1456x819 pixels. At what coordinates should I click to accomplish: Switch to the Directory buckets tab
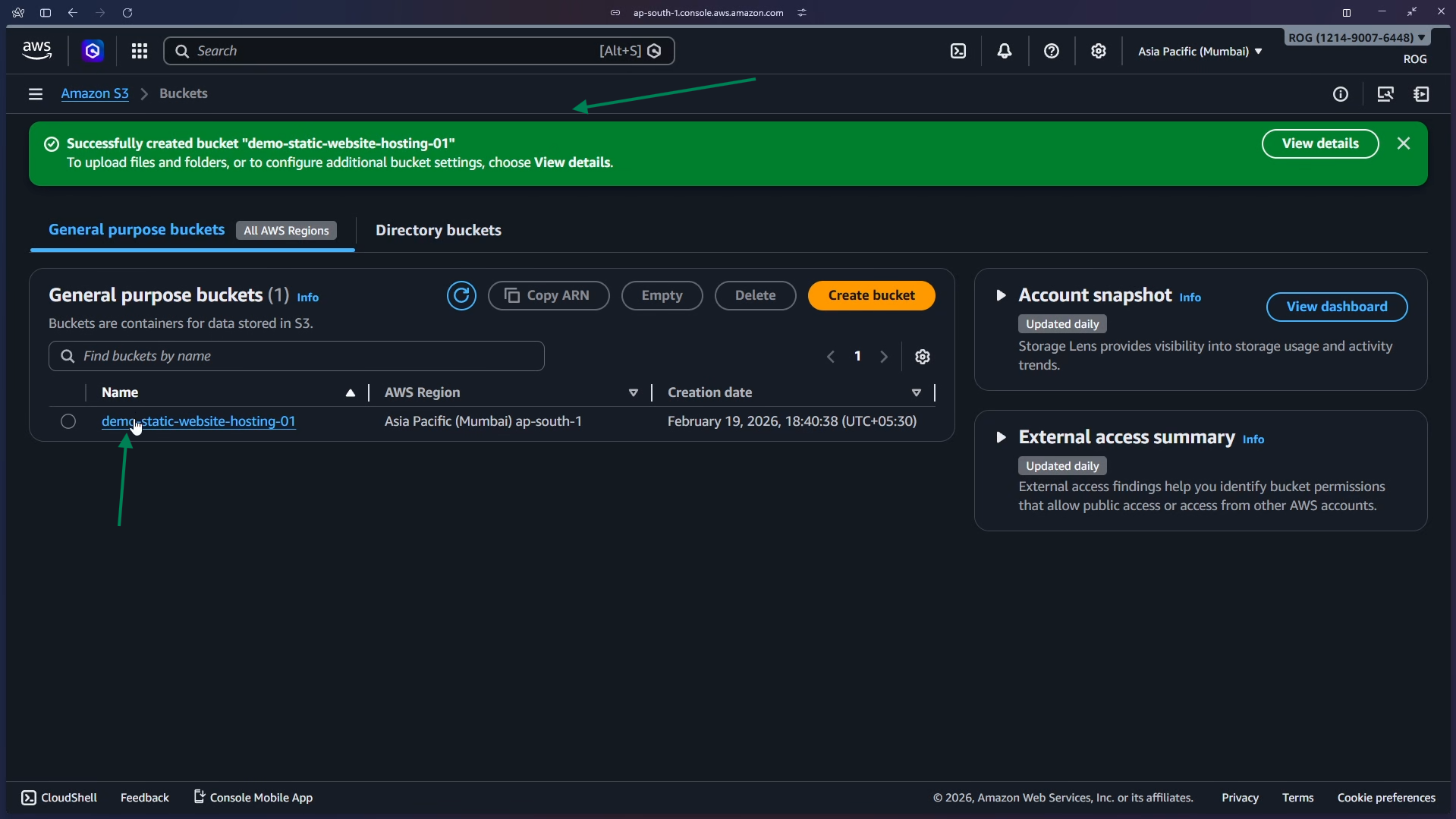(x=438, y=230)
